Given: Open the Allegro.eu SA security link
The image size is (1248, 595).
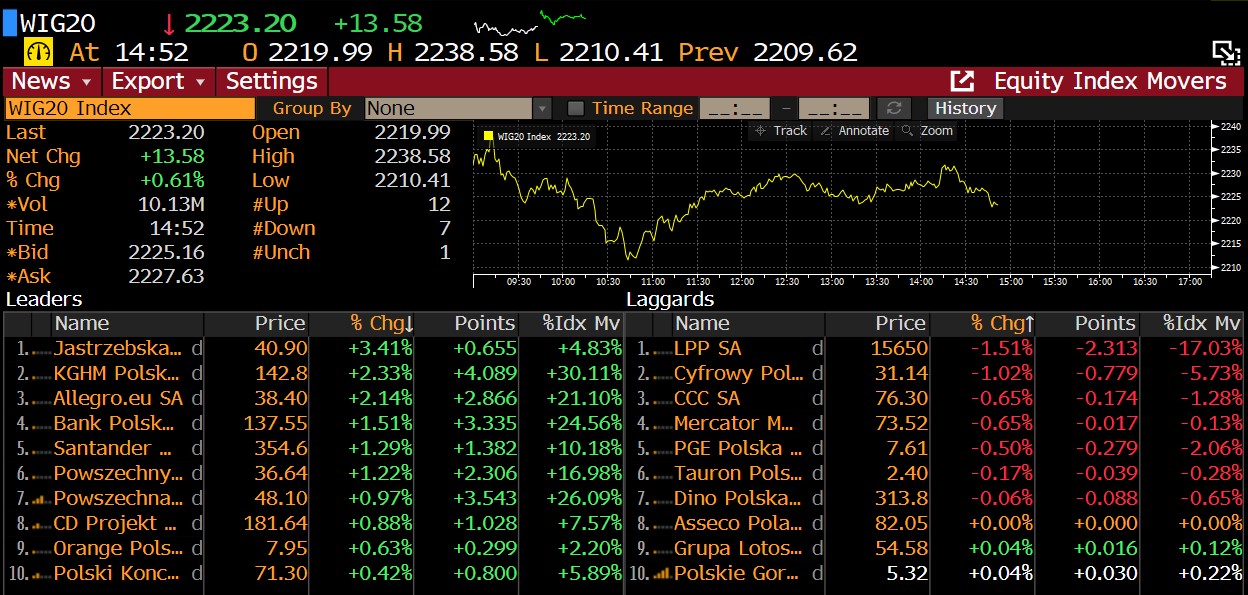Looking at the screenshot, I should (118, 399).
